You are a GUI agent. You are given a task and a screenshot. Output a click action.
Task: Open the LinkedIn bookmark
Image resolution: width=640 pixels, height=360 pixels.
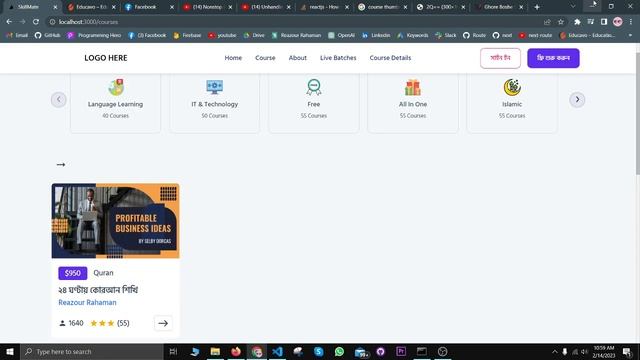(x=376, y=36)
